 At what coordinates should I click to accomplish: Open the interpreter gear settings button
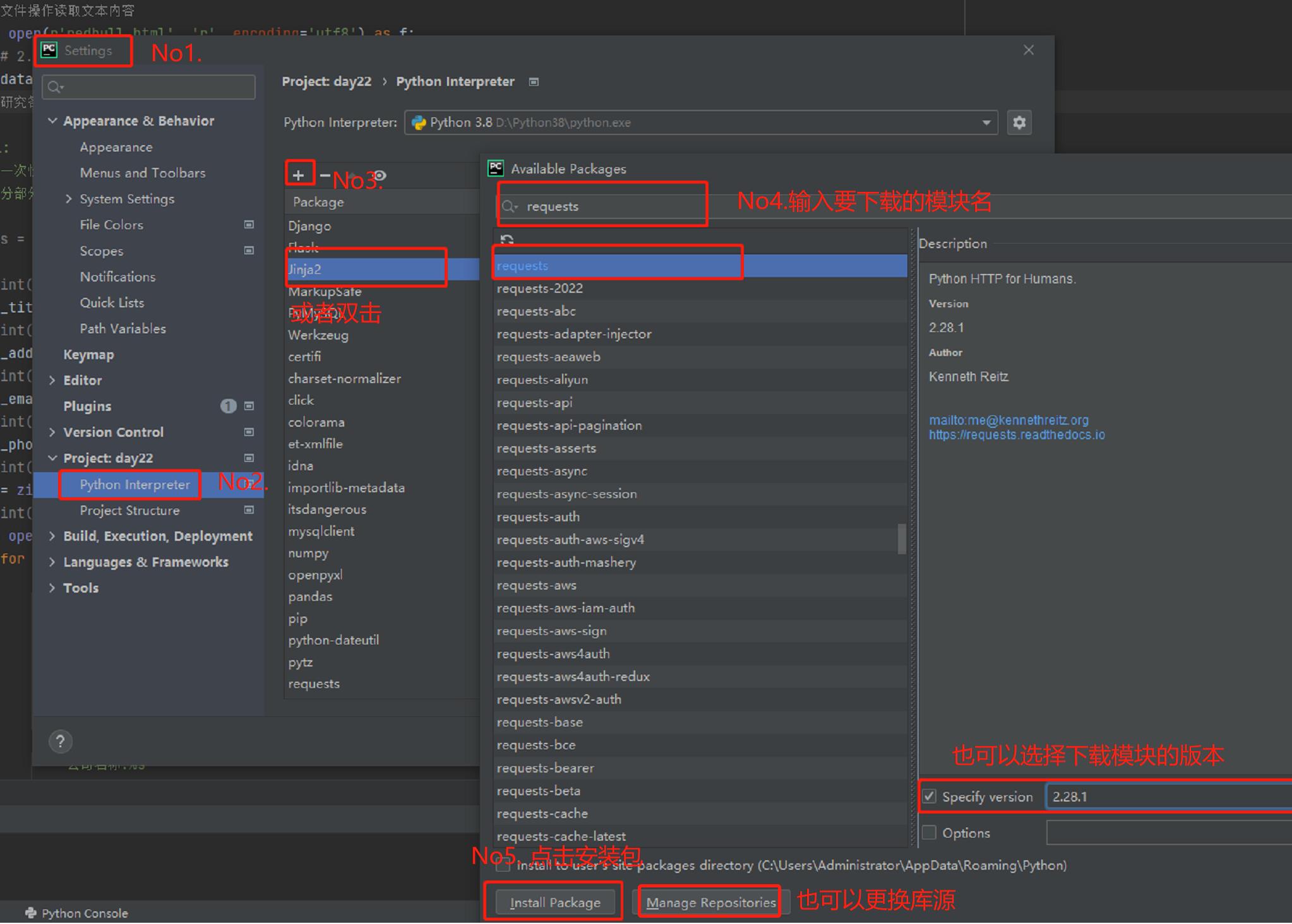(1019, 122)
